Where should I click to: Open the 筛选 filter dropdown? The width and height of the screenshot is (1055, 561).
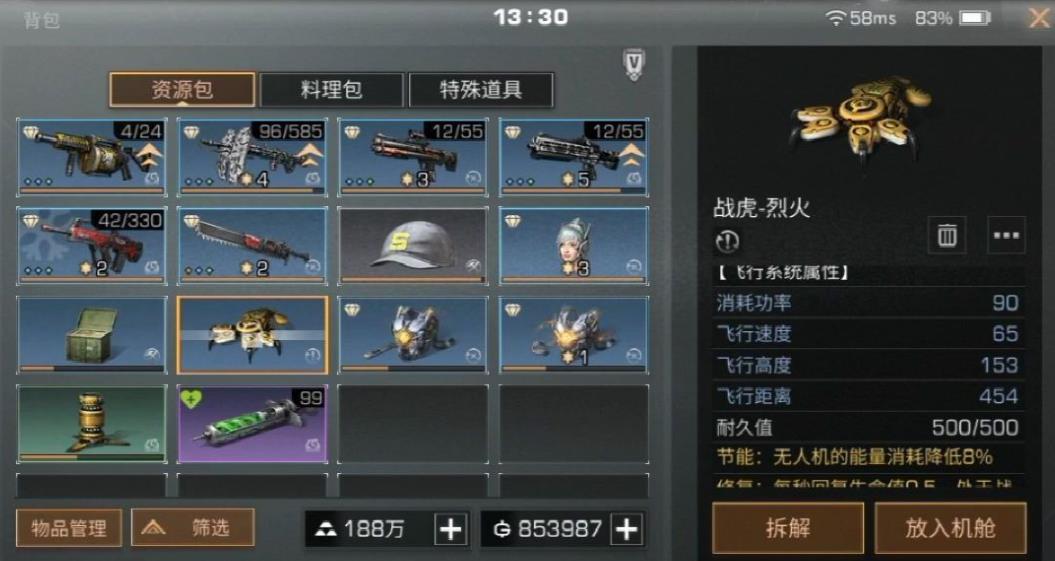(193, 527)
